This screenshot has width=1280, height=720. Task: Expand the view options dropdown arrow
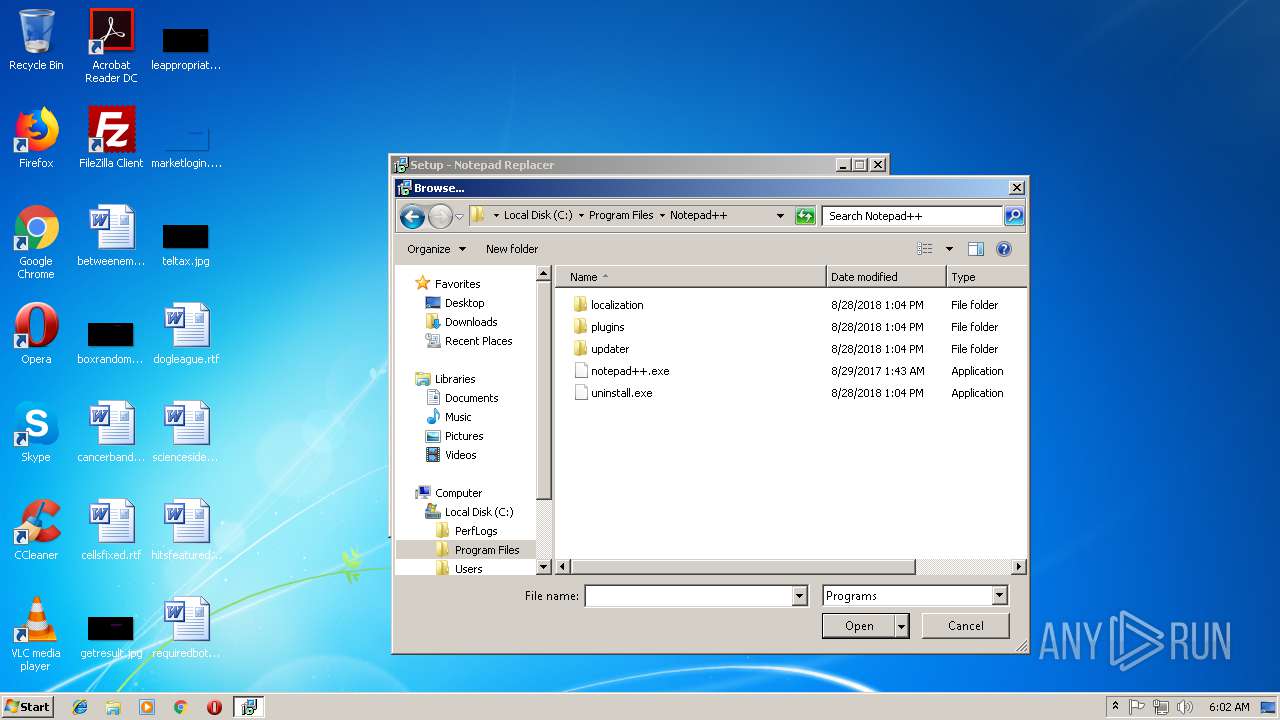[949, 249]
